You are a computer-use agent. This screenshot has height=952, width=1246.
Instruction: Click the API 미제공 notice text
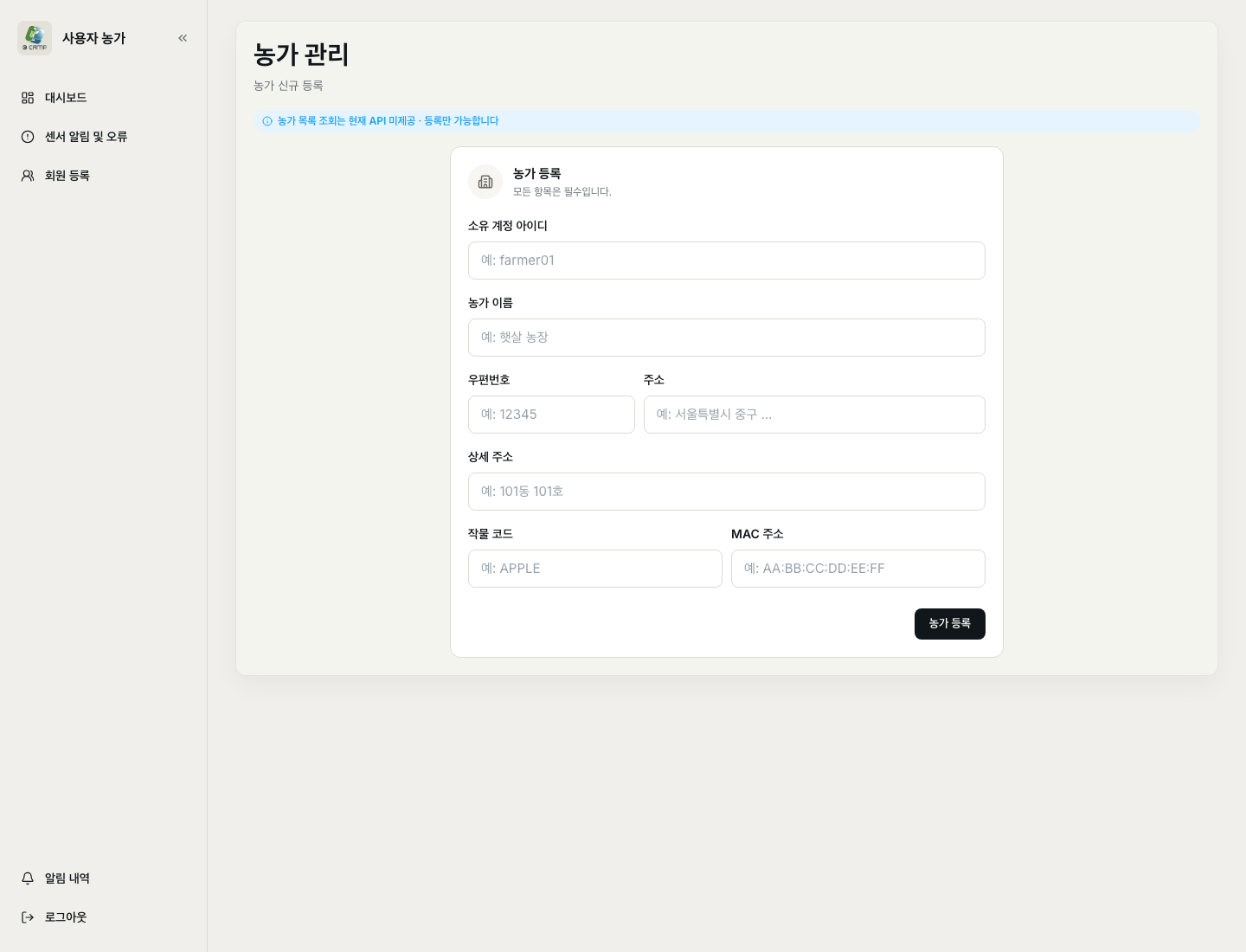[388, 121]
